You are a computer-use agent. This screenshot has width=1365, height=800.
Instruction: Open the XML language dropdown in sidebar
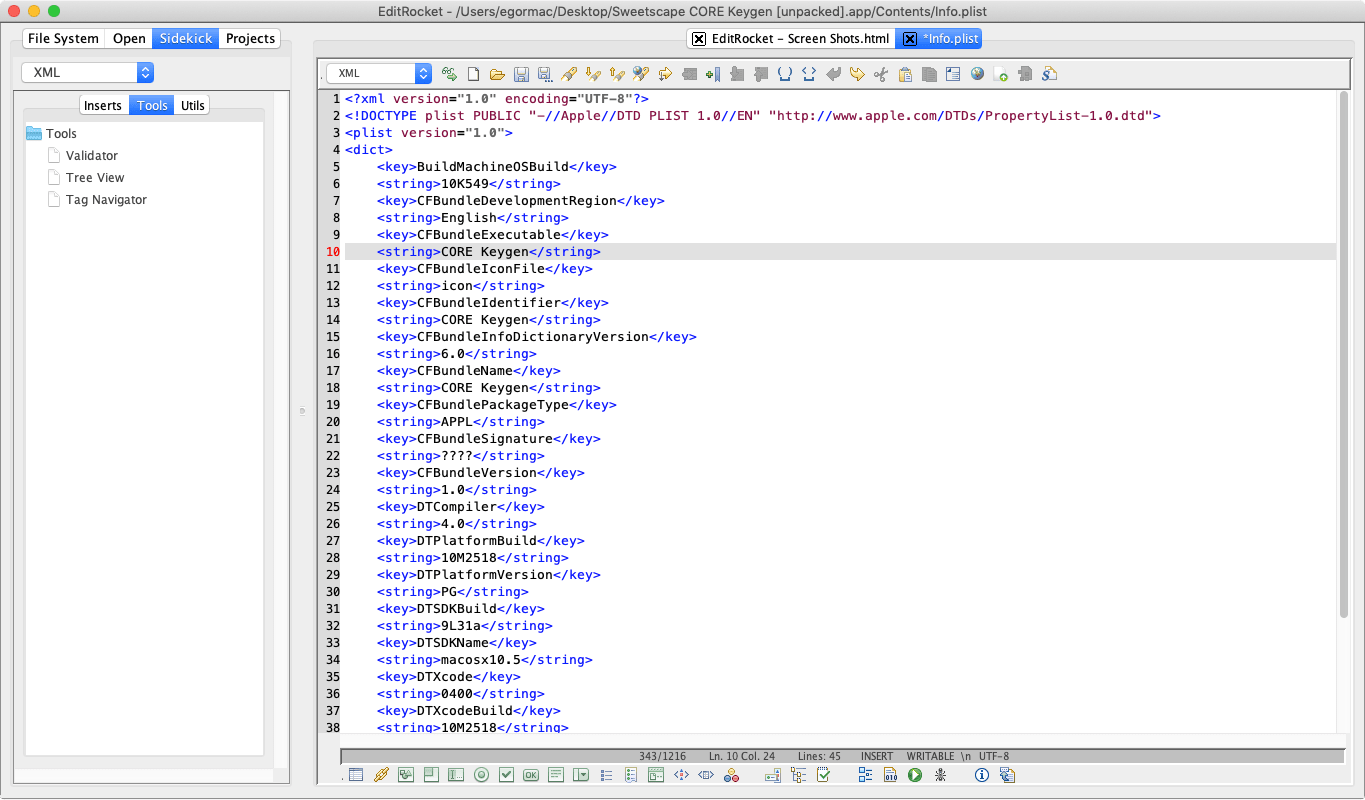tap(87, 73)
